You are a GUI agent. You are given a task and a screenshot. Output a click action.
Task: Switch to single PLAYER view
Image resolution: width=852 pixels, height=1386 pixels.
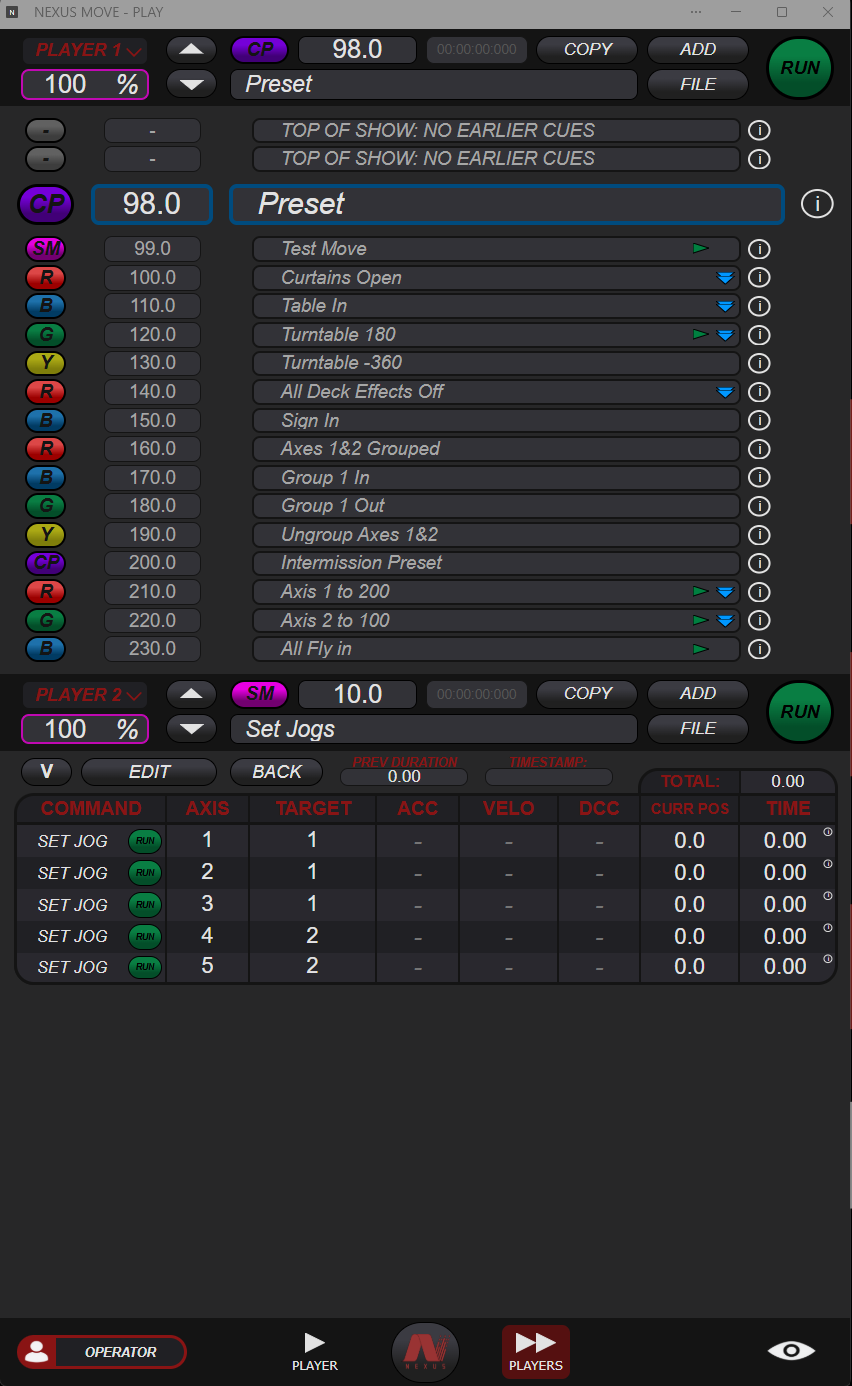click(315, 1352)
